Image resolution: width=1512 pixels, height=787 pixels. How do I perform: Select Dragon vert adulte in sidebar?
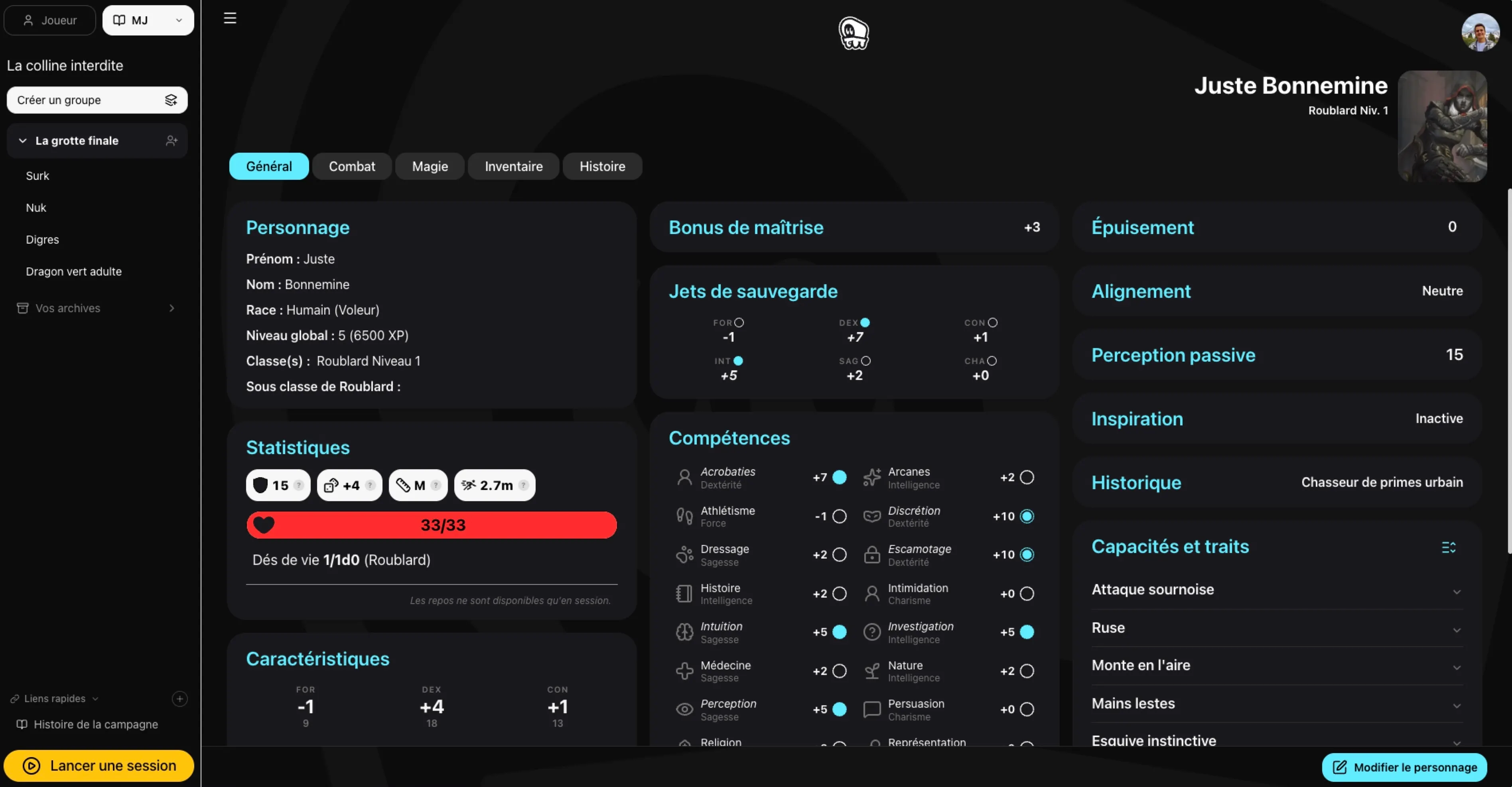pyautogui.click(x=74, y=272)
